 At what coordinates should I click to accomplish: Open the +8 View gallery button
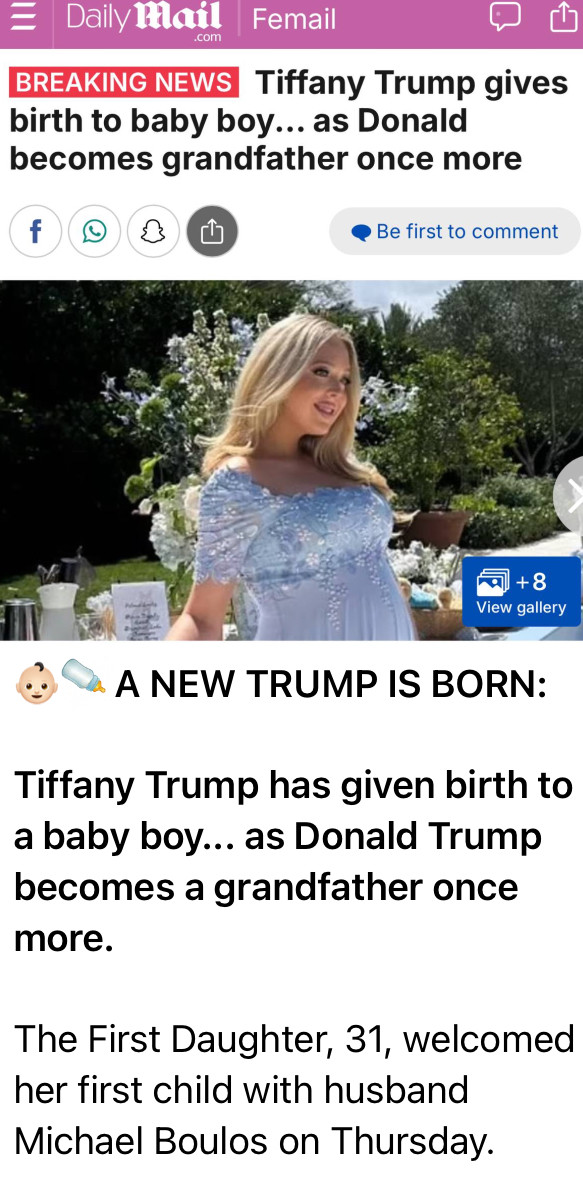tap(521, 592)
